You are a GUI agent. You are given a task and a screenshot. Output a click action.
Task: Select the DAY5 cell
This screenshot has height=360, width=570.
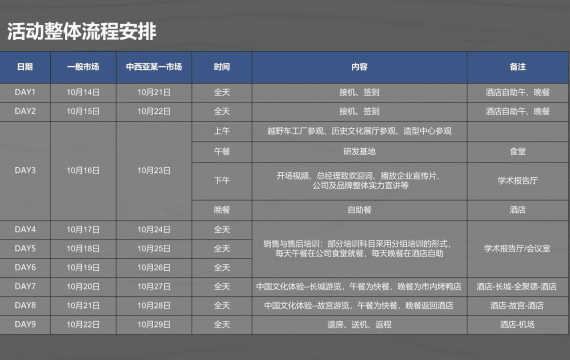coord(25,249)
